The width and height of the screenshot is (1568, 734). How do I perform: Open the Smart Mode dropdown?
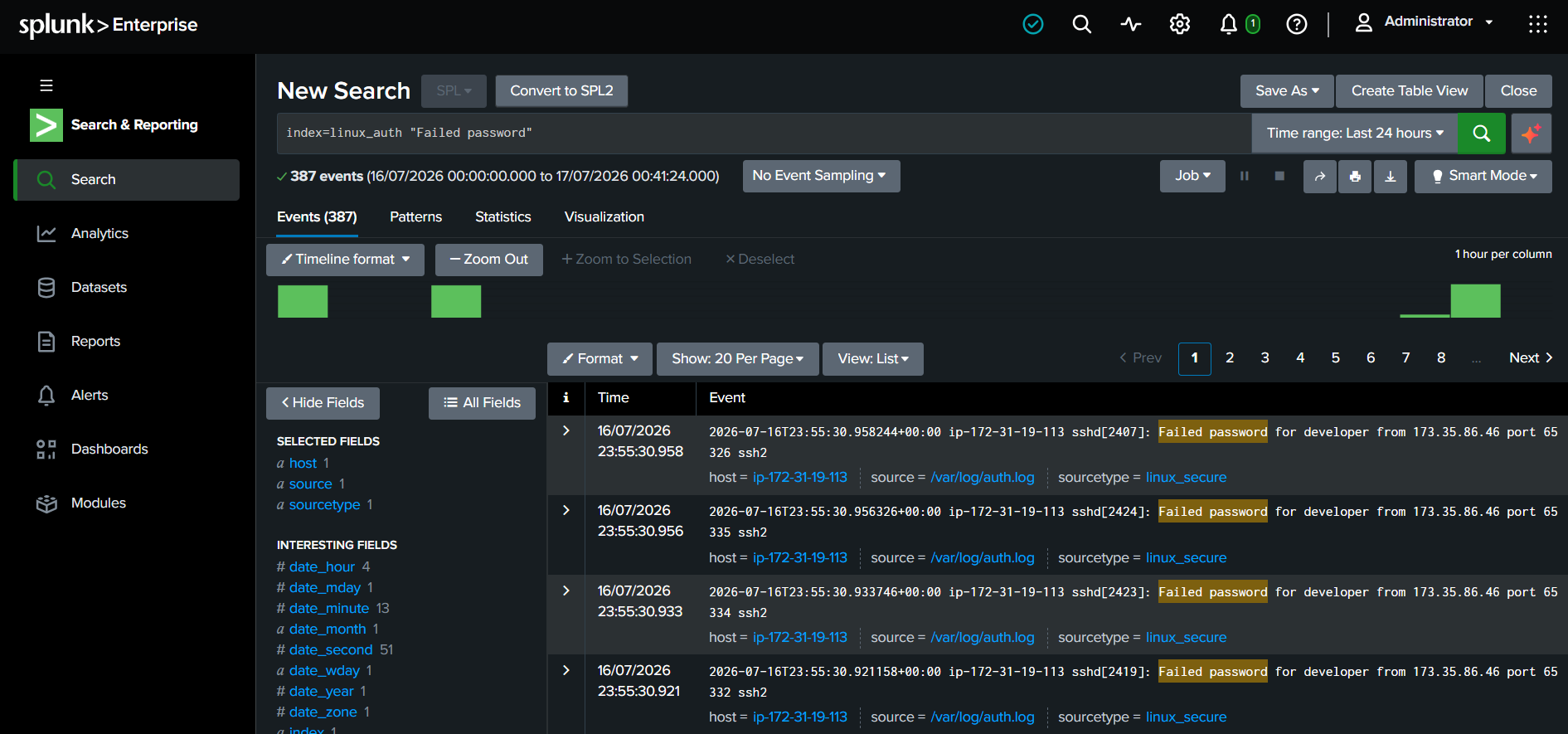pos(1483,176)
